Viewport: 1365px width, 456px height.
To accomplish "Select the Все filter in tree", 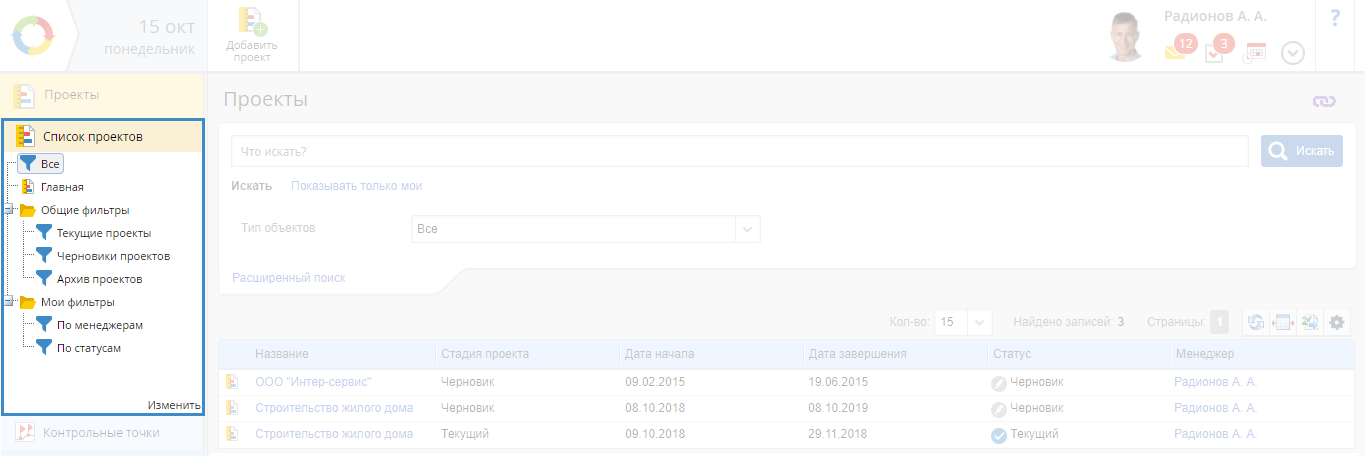I will pyautogui.click(x=41, y=164).
